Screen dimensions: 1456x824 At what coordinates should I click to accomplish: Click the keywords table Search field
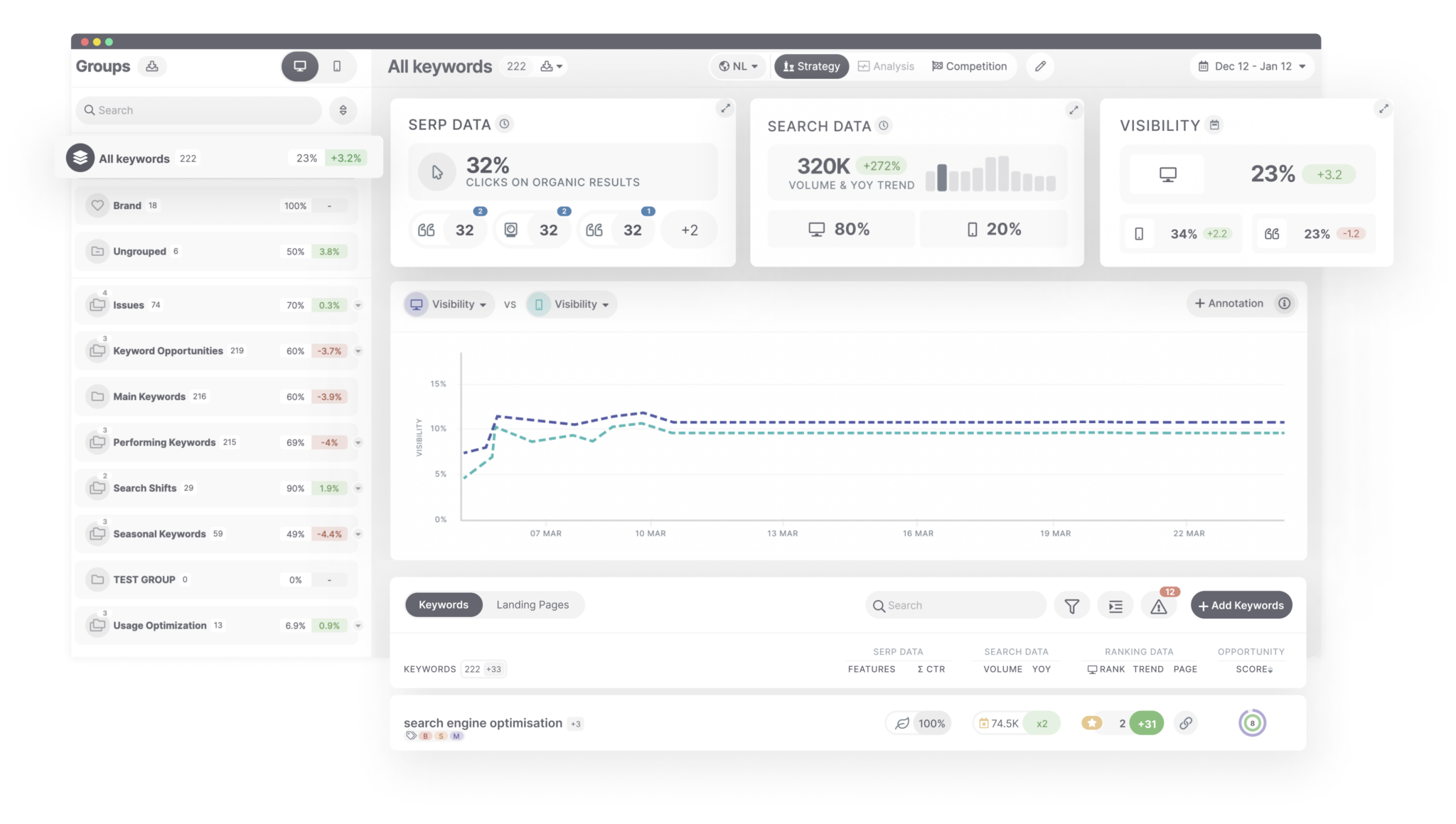pyautogui.click(x=956, y=606)
